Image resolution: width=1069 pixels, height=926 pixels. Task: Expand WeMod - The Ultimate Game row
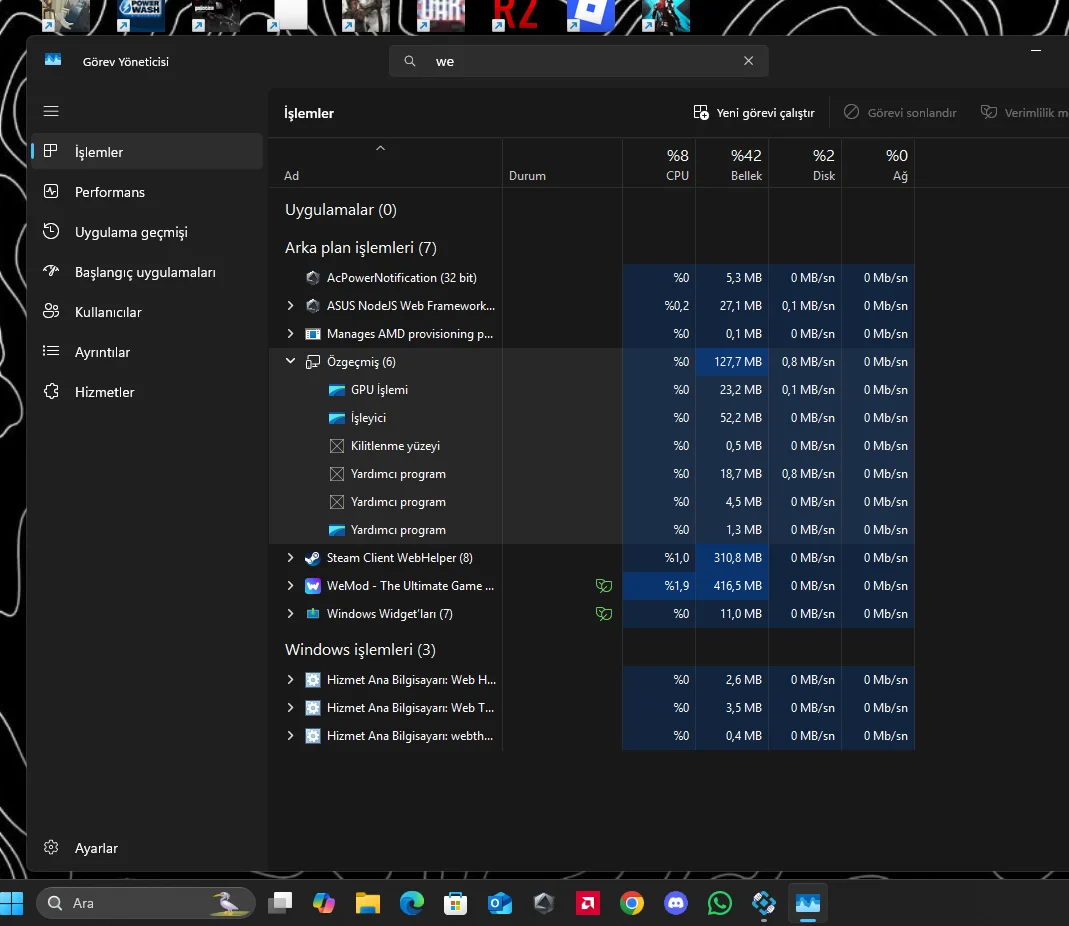click(x=290, y=585)
